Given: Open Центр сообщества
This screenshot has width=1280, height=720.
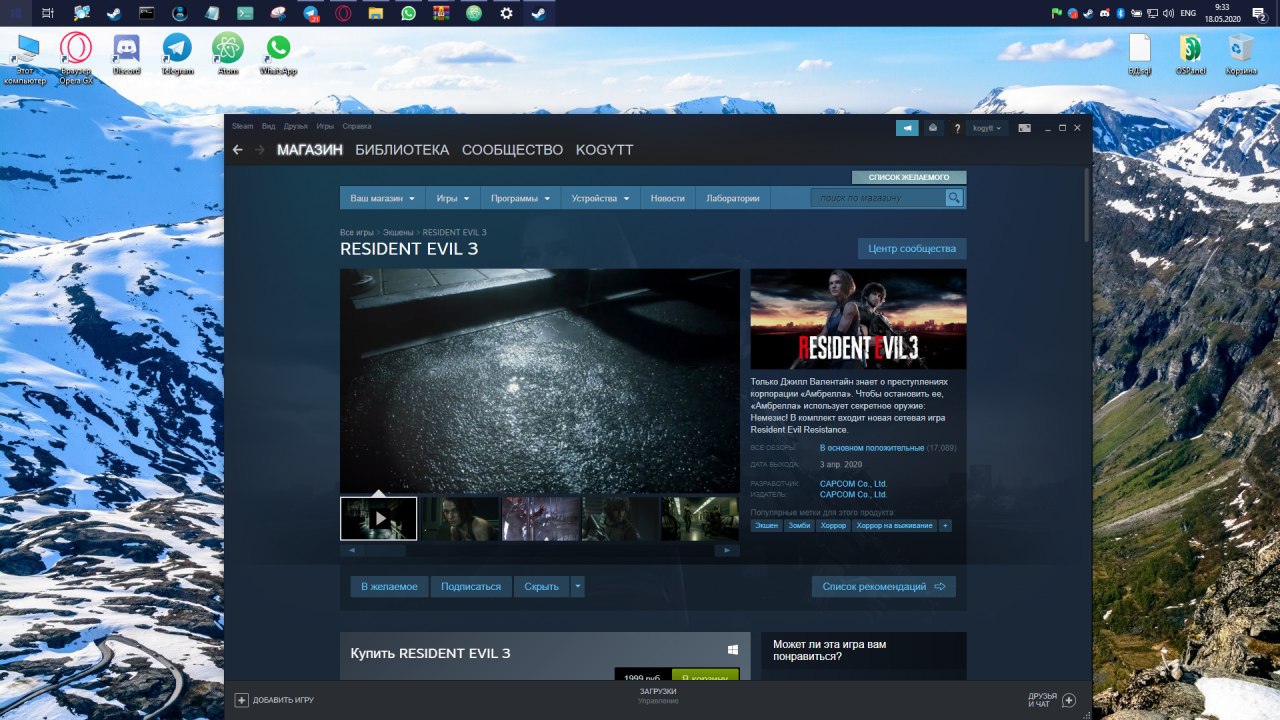Looking at the screenshot, I should click(x=912, y=249).
